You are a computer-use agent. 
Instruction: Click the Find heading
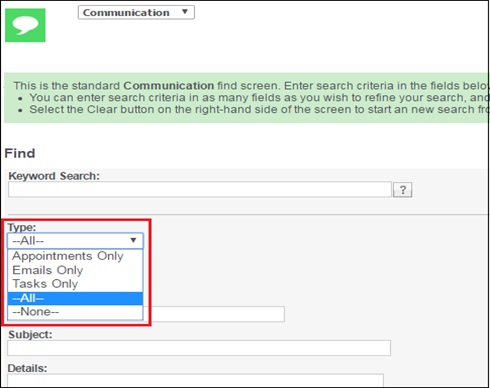[20, 153]
